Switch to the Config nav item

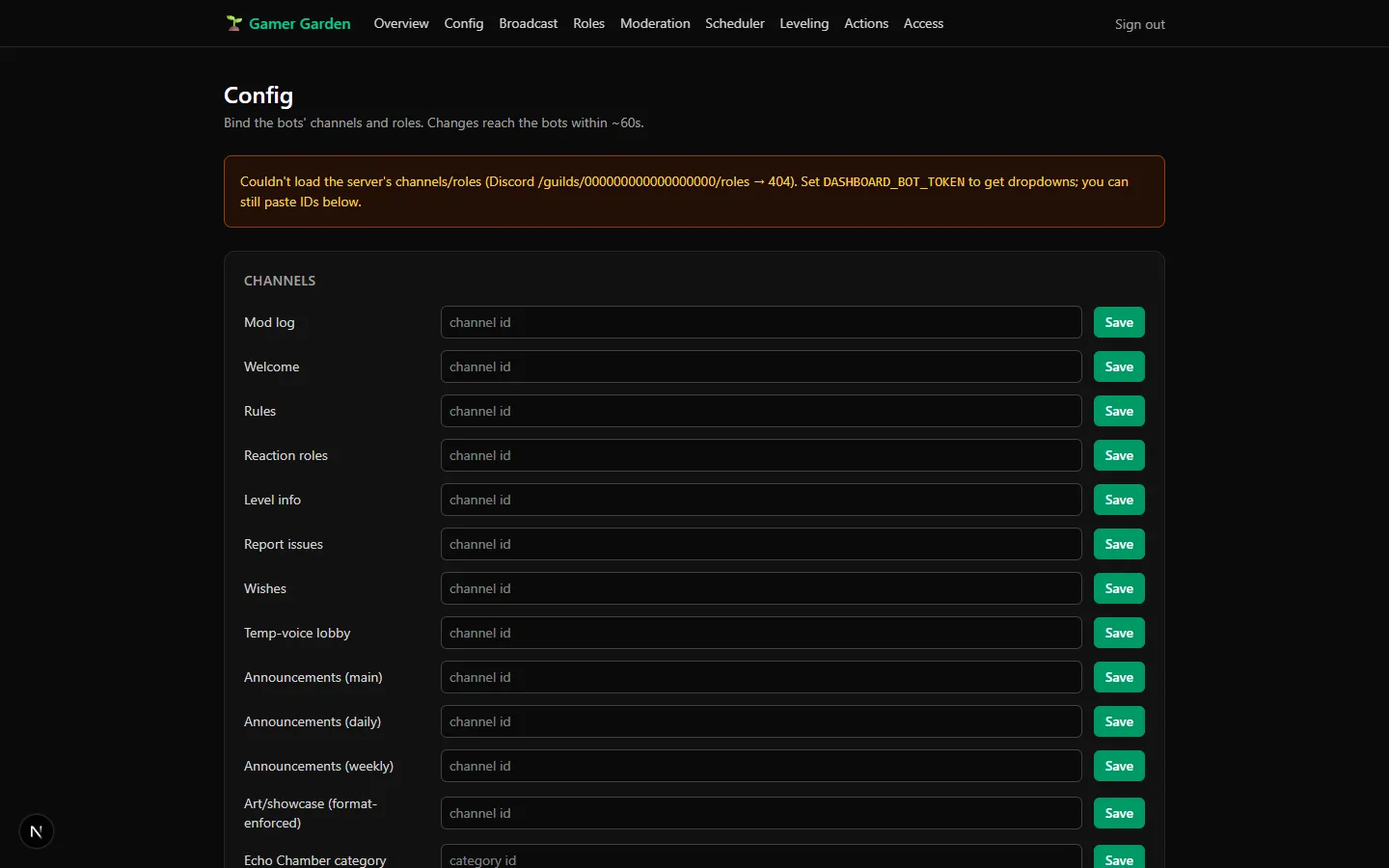(x=464, y=23)
